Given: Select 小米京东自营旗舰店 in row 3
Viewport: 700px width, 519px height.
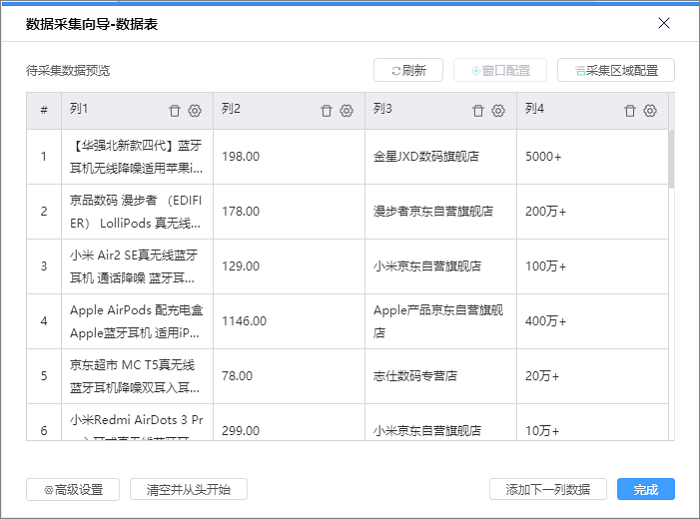Looking at the screenshot, I should (441, 266).
